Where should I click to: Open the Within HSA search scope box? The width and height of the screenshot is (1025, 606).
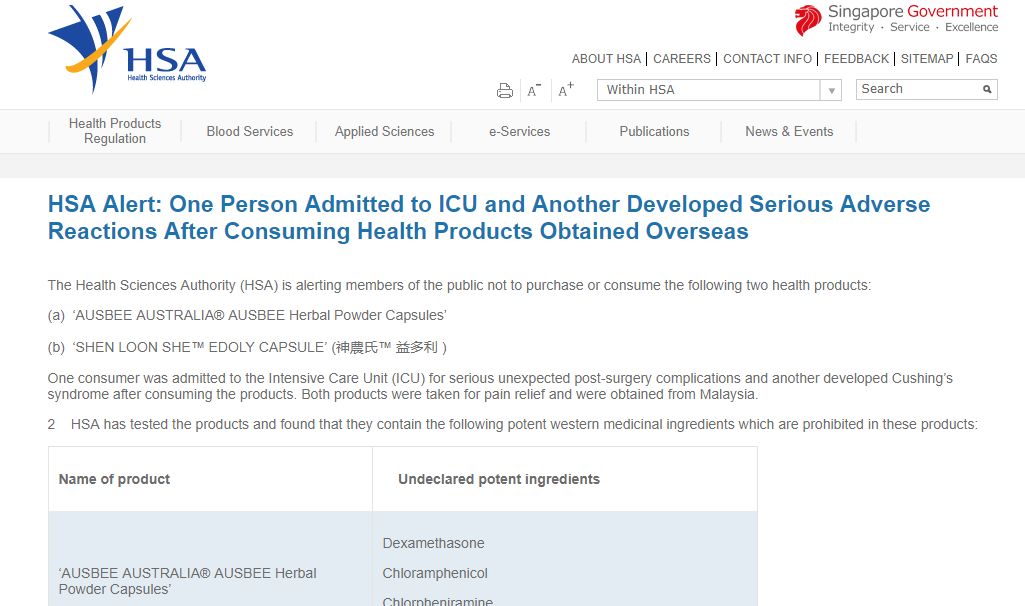709,90
